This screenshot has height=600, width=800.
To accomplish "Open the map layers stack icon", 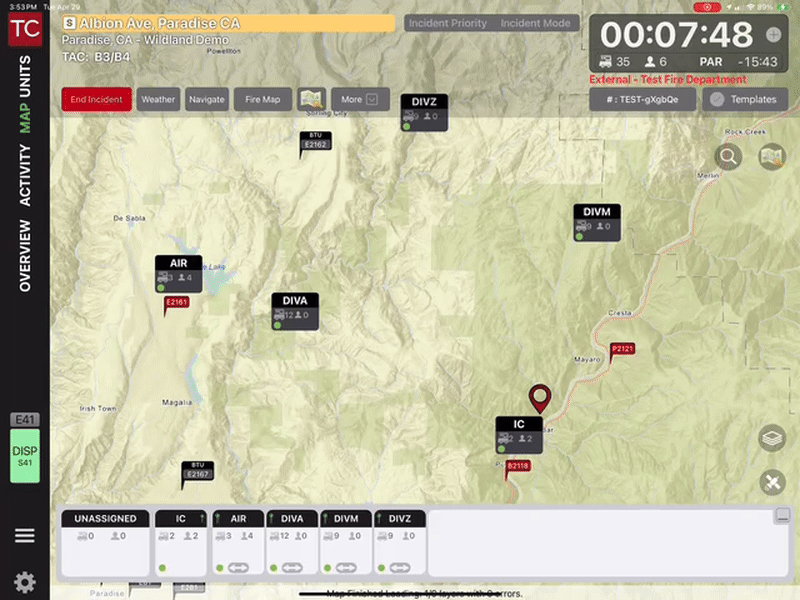I will click(x=771, y=438).
